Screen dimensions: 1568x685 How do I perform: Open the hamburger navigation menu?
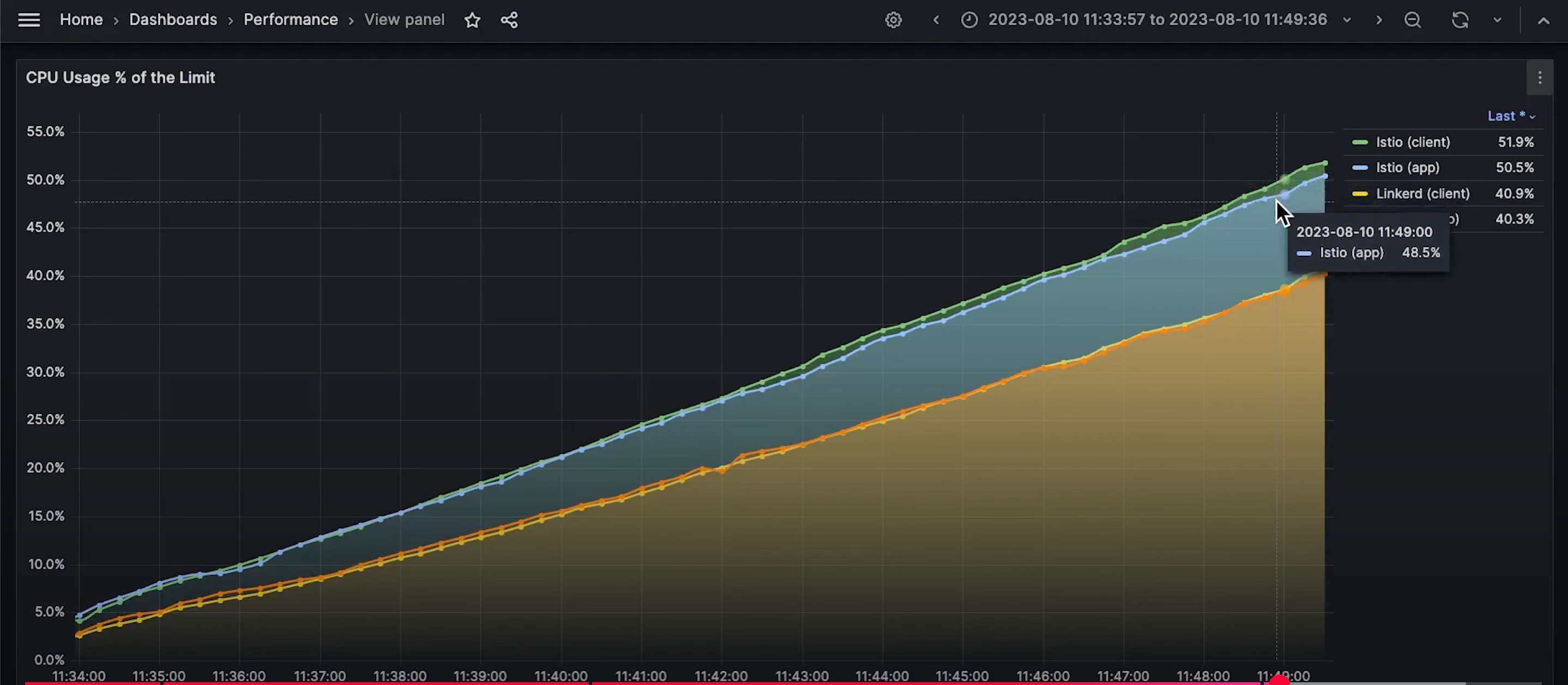click(28, 20)
